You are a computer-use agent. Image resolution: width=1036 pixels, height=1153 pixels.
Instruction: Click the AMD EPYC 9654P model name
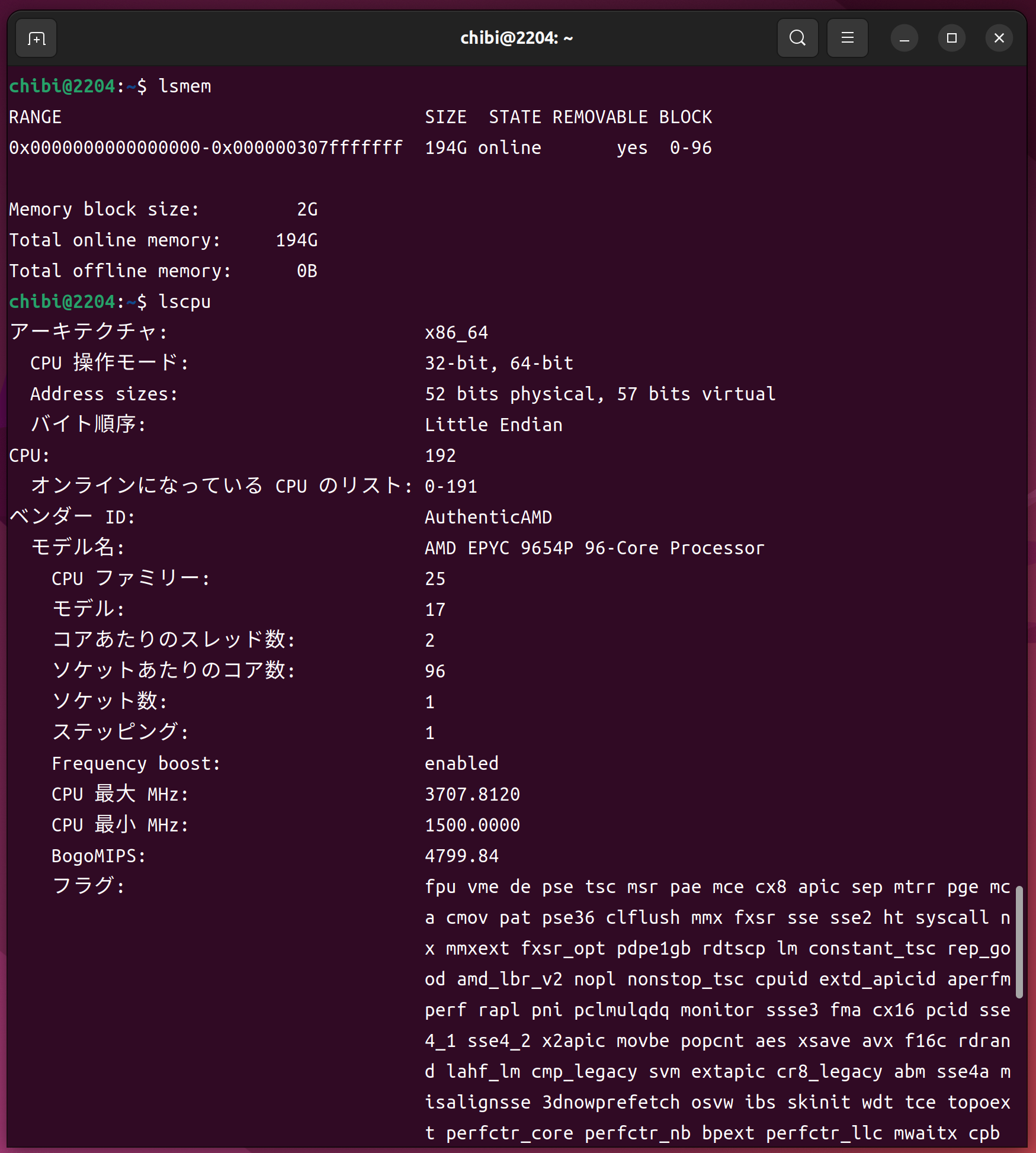(x=594, y=548)
